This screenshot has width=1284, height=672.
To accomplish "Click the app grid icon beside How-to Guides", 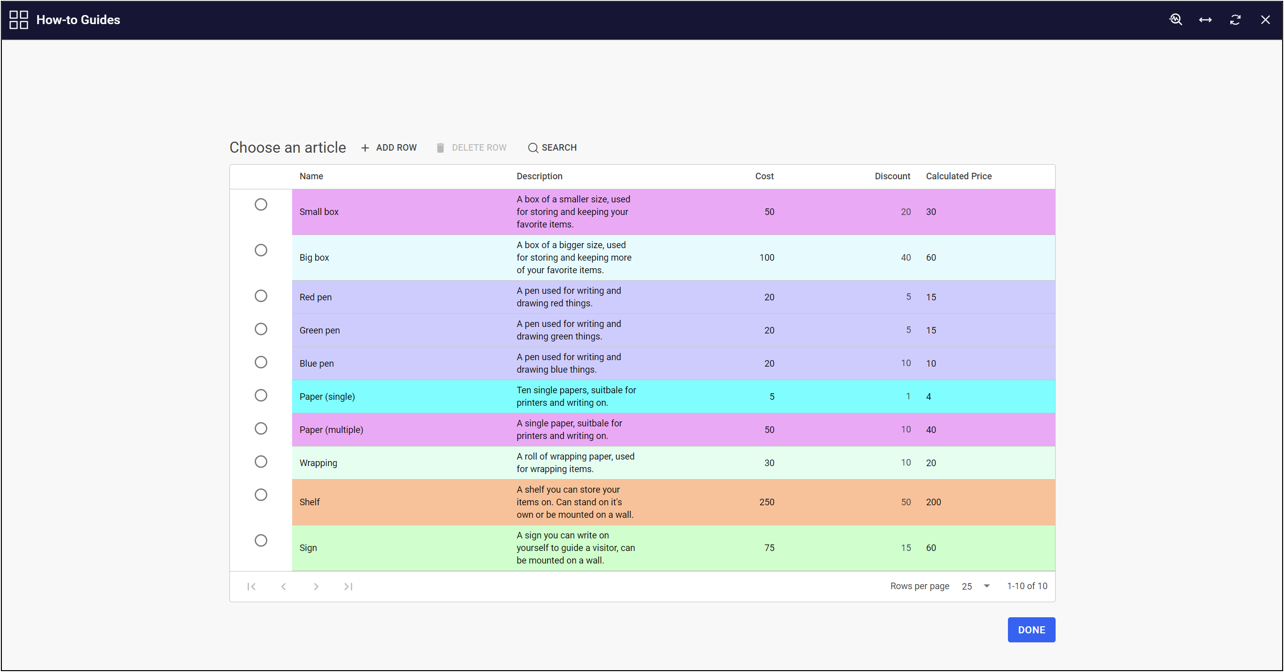I will coord(19,20).
